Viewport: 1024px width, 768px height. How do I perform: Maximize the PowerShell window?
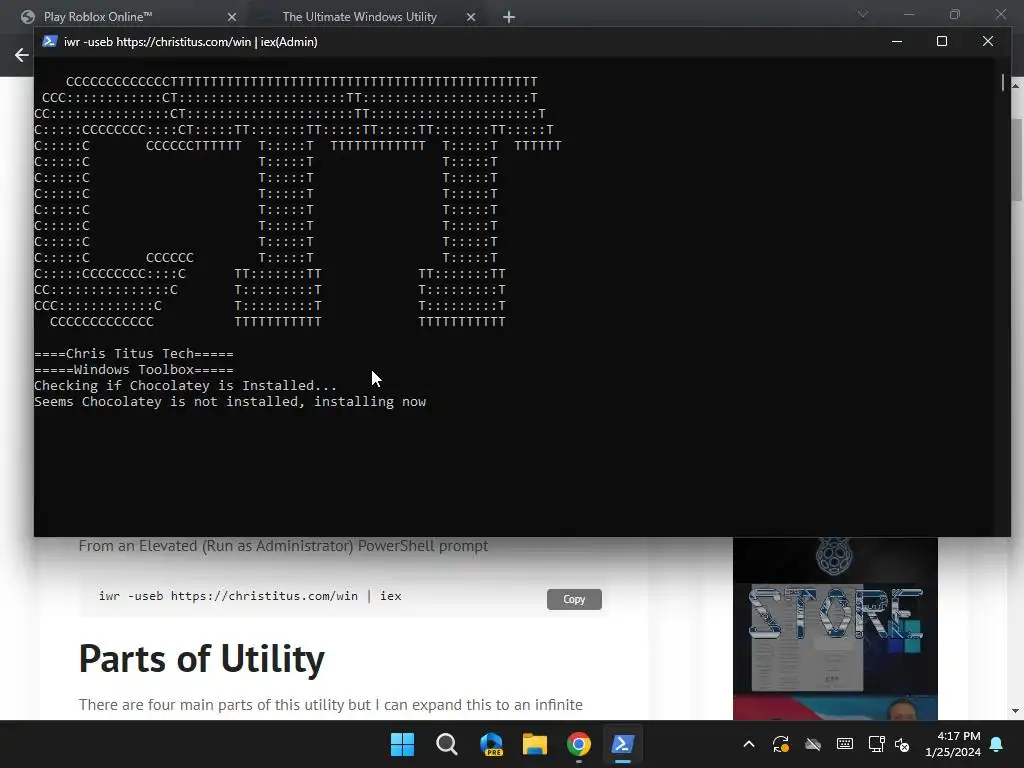[942, 41]
